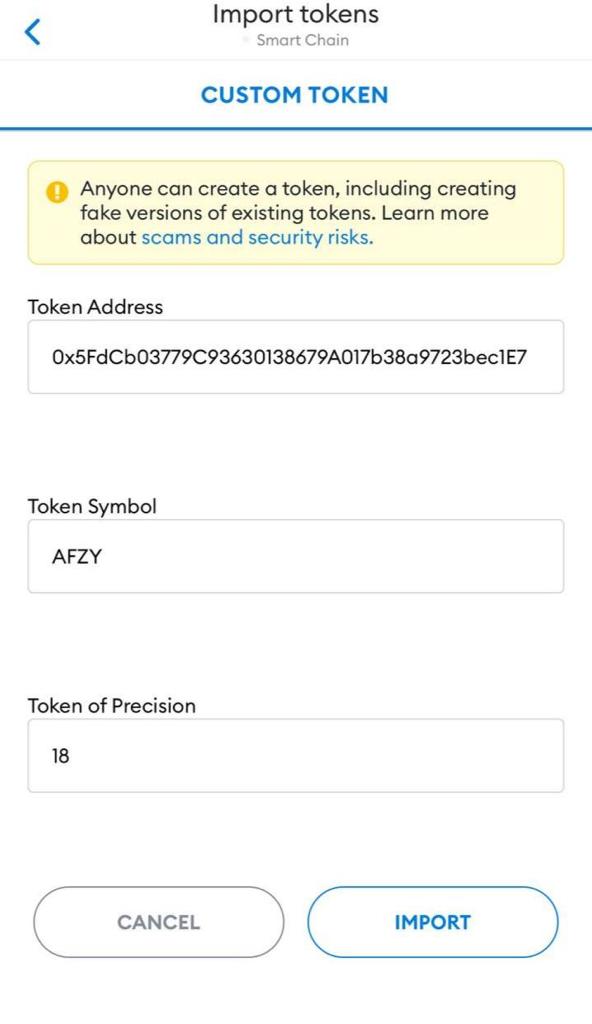Click the Token of Precision label
The image size is (592, 1024).
click(x=112, y=706)
